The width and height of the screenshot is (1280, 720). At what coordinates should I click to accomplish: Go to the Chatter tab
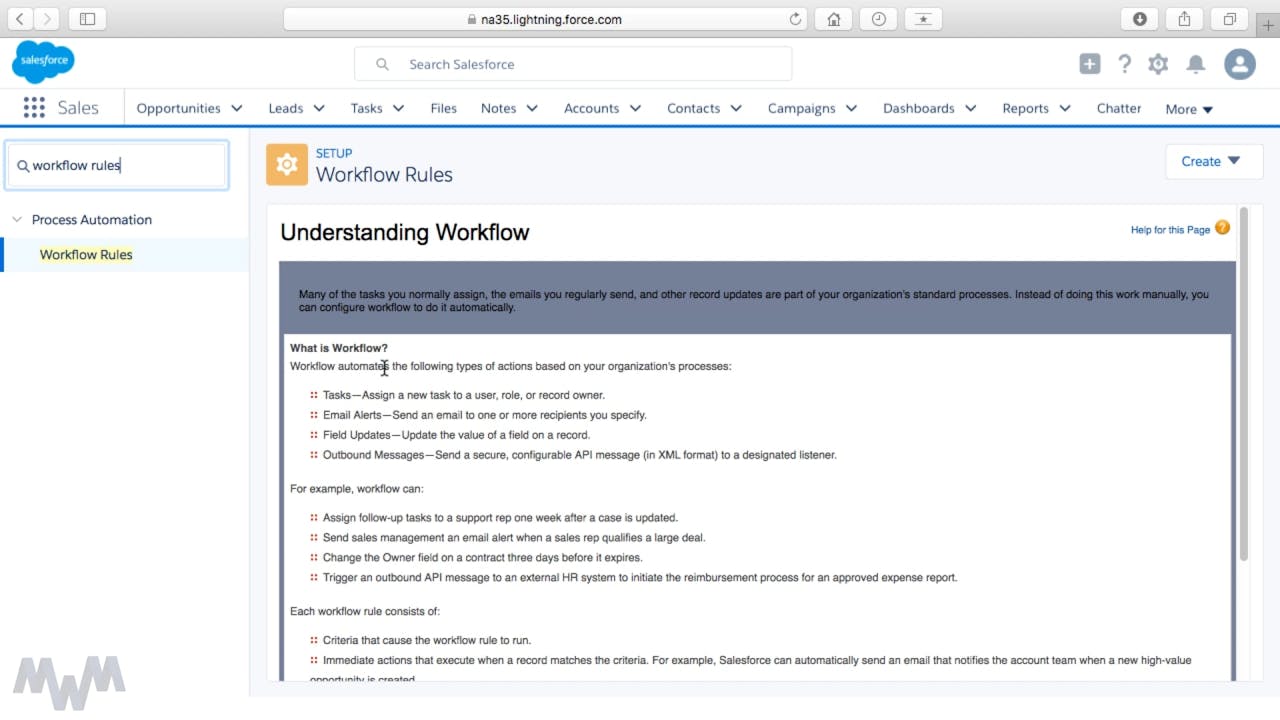pyautogui.click(x=1118, y=108)
